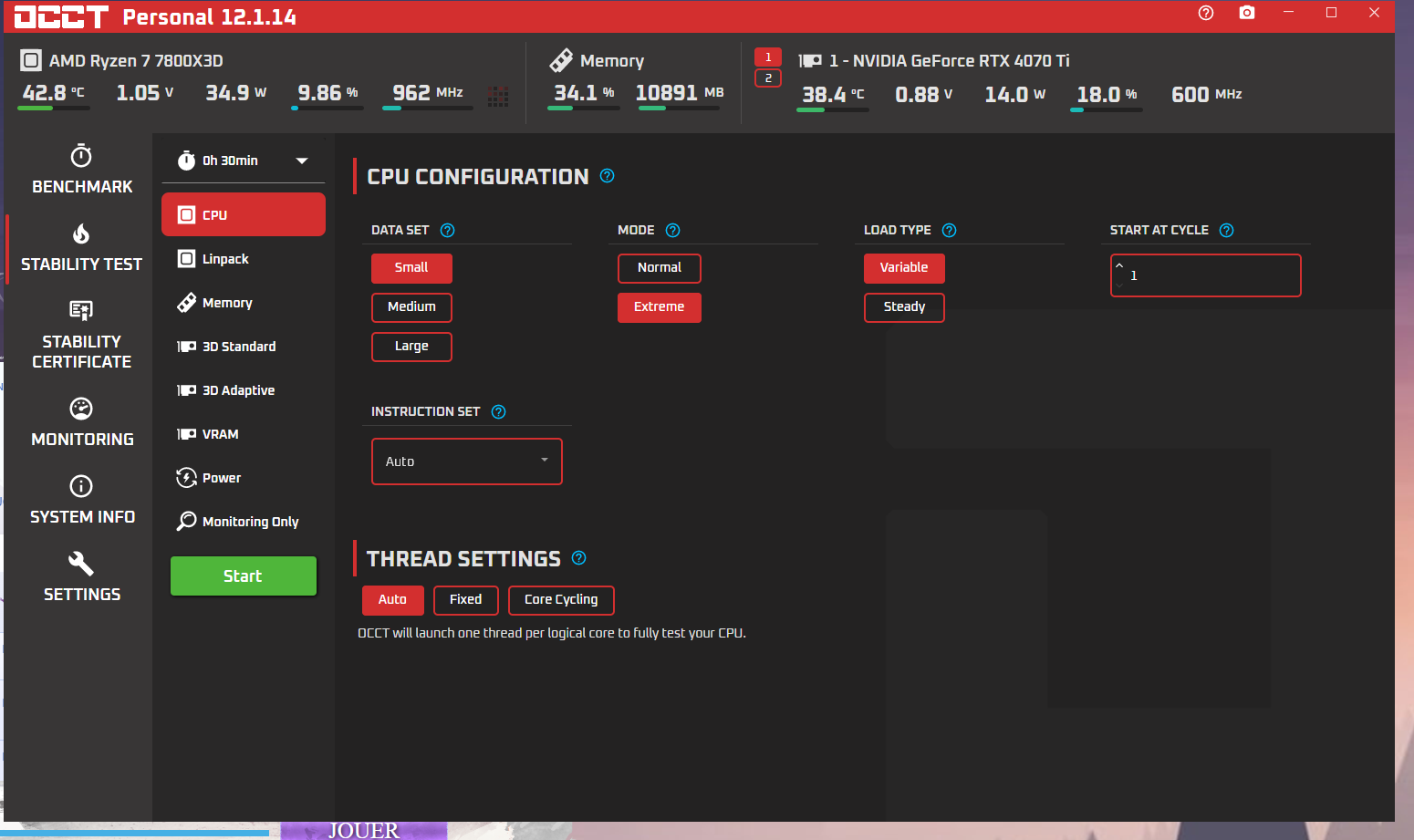Viewport: 1414px width, 840px height.
Task: Open the SYSTEM INFO section label
Action: (82, 517)
